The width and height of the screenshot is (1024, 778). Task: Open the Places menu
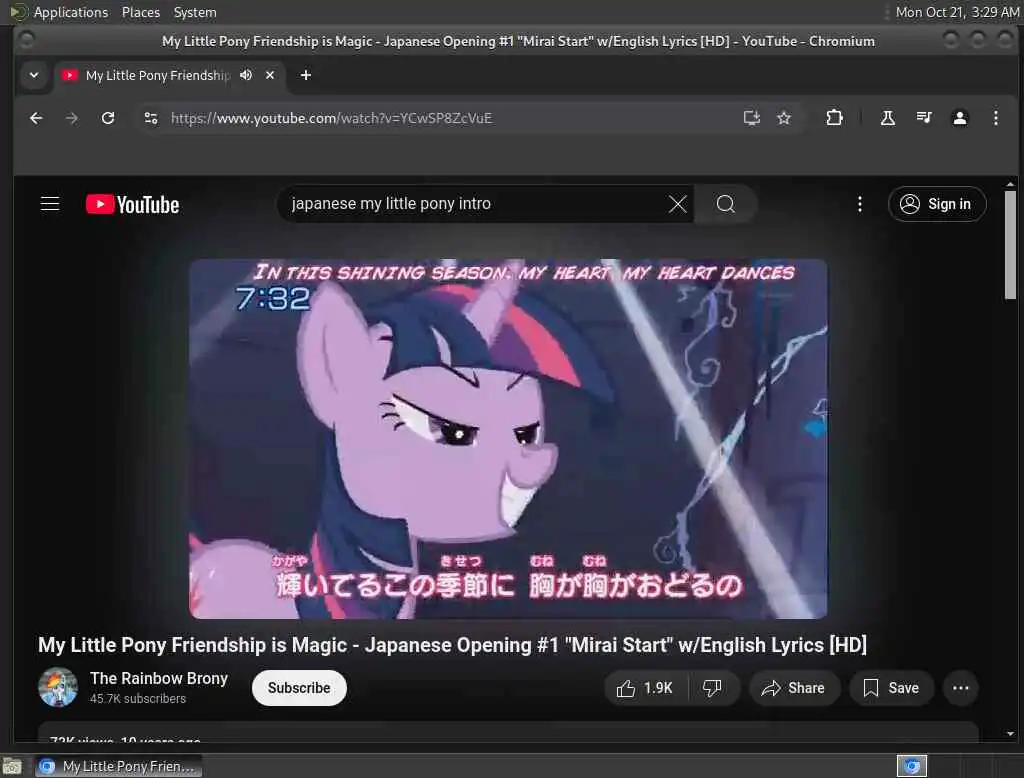pyautogui.click(x=141, y=12)
